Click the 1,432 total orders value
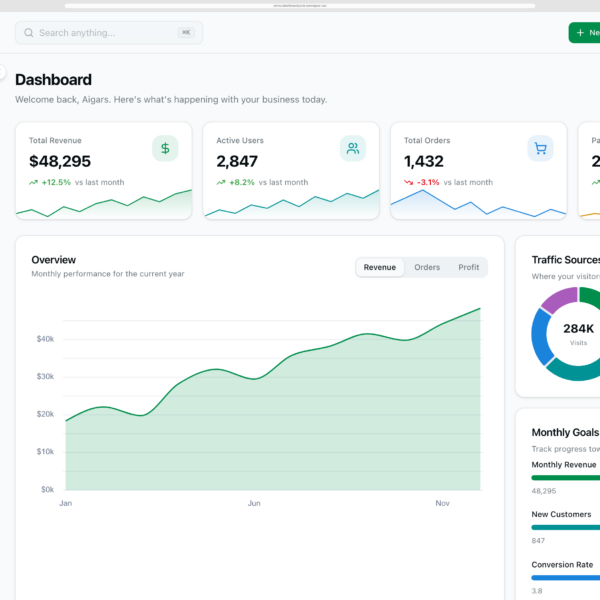Screen dimensions: 600x600 (x=424, y=161)
